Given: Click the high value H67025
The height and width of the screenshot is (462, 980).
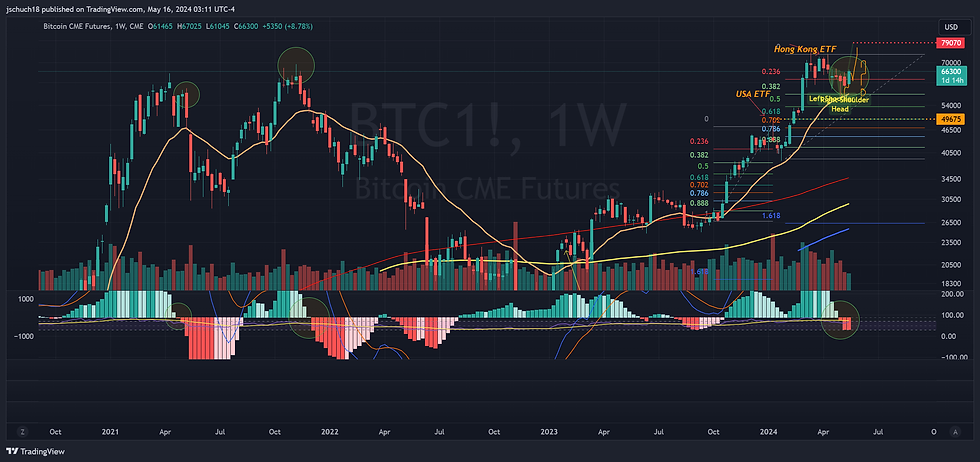Looking at the screenshot, I should pyautogui.click(x=189, y=26).
